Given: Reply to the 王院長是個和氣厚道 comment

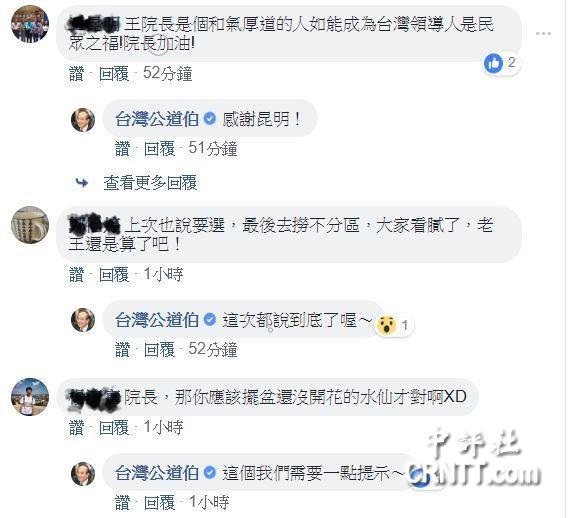Looking at the screenshot, I should (114, 73).
